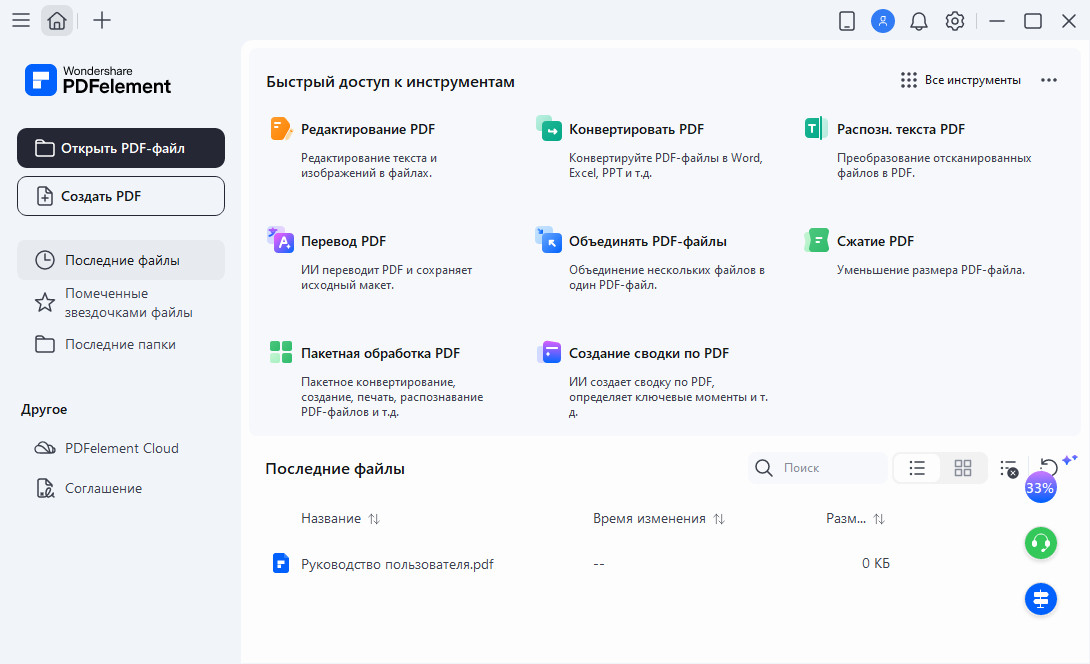Open PDFelement Cloud in sidebar
This screenshot has height=664, width=1090.
pyautogui.click(x=121, y=449)
